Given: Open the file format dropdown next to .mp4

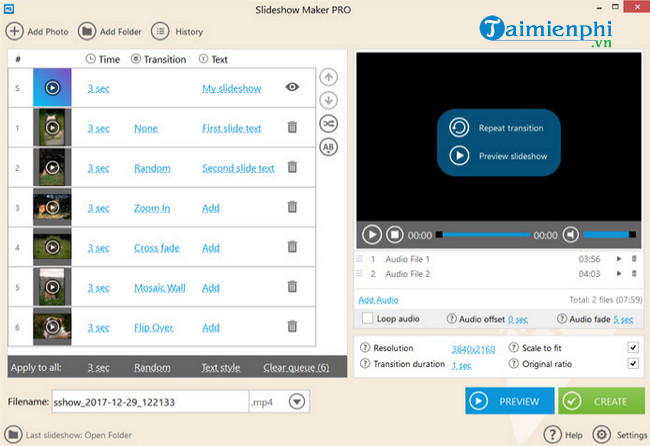Looking at the screenshot, I should click(x=297, y=402).
